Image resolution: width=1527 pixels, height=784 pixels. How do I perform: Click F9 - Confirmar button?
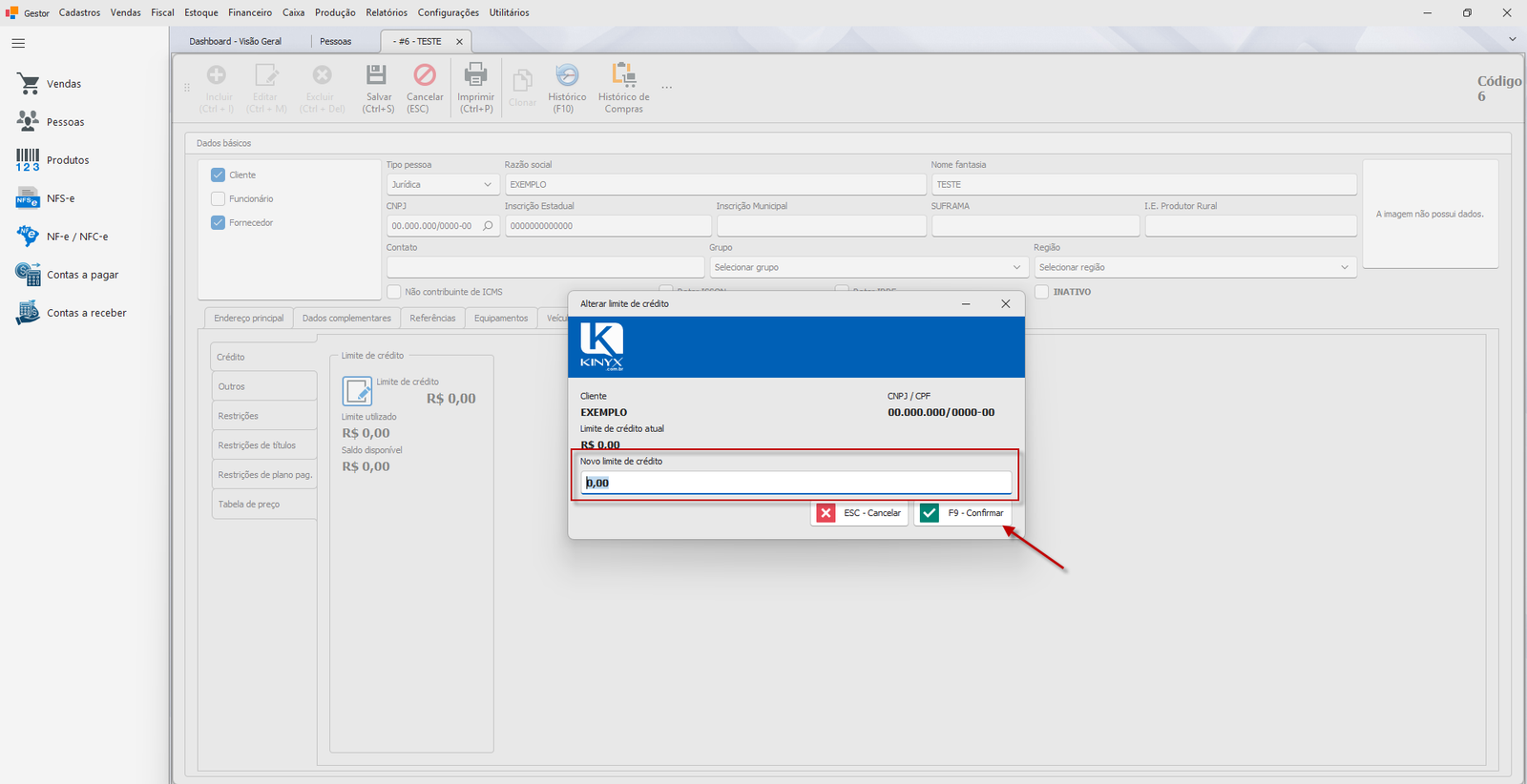962,513
